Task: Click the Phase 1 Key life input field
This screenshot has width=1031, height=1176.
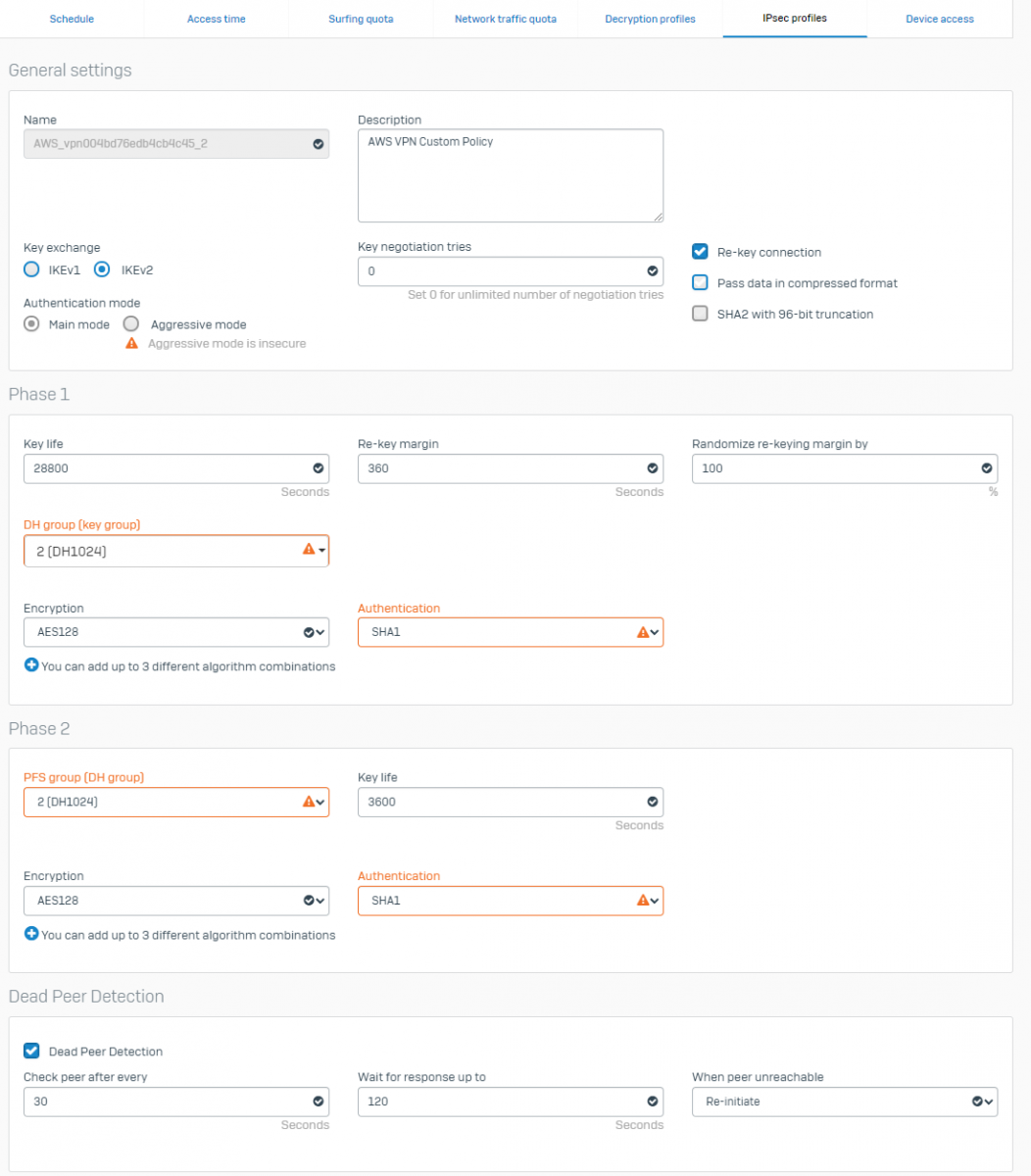Action: (x=167, y=468)
